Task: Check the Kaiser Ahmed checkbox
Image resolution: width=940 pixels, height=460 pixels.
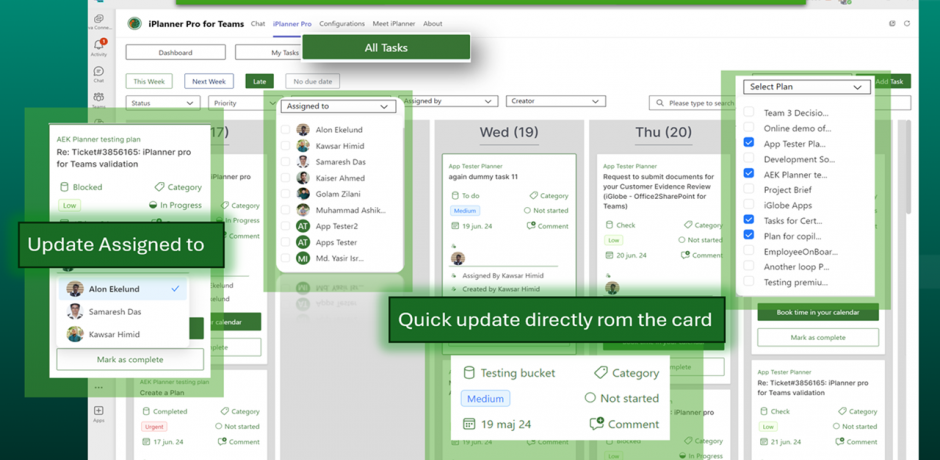Action: (x=285, y=178)
